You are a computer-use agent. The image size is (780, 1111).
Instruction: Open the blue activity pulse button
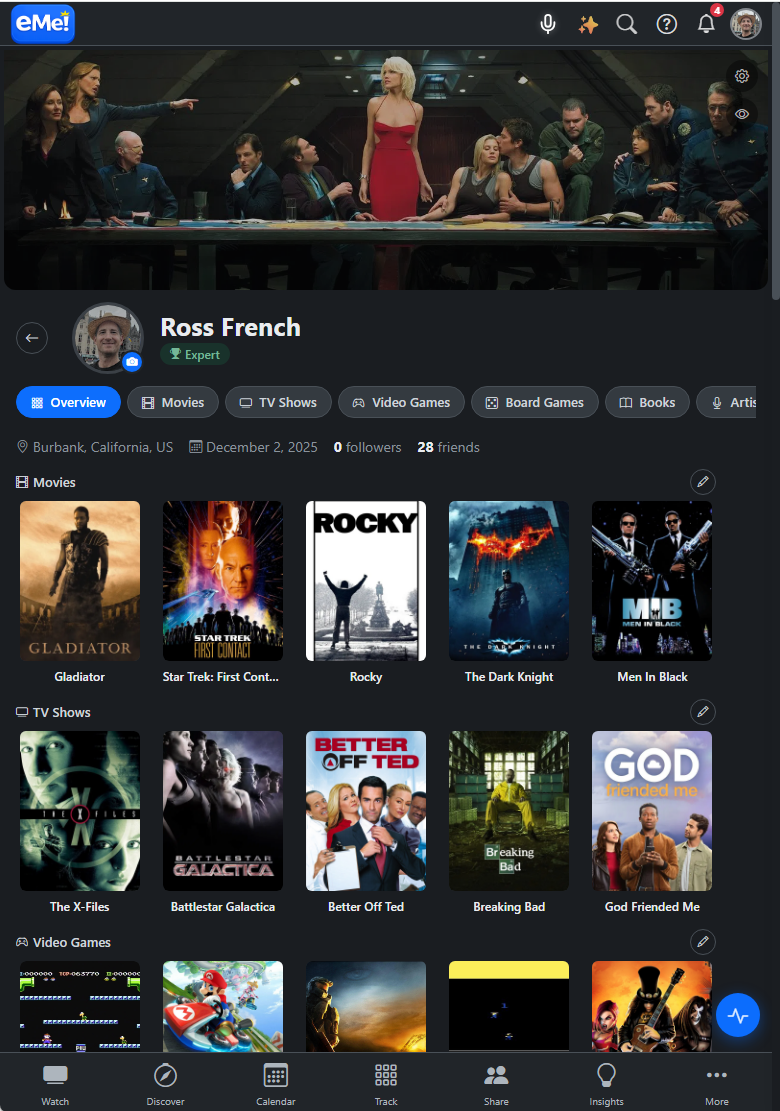737,1015
